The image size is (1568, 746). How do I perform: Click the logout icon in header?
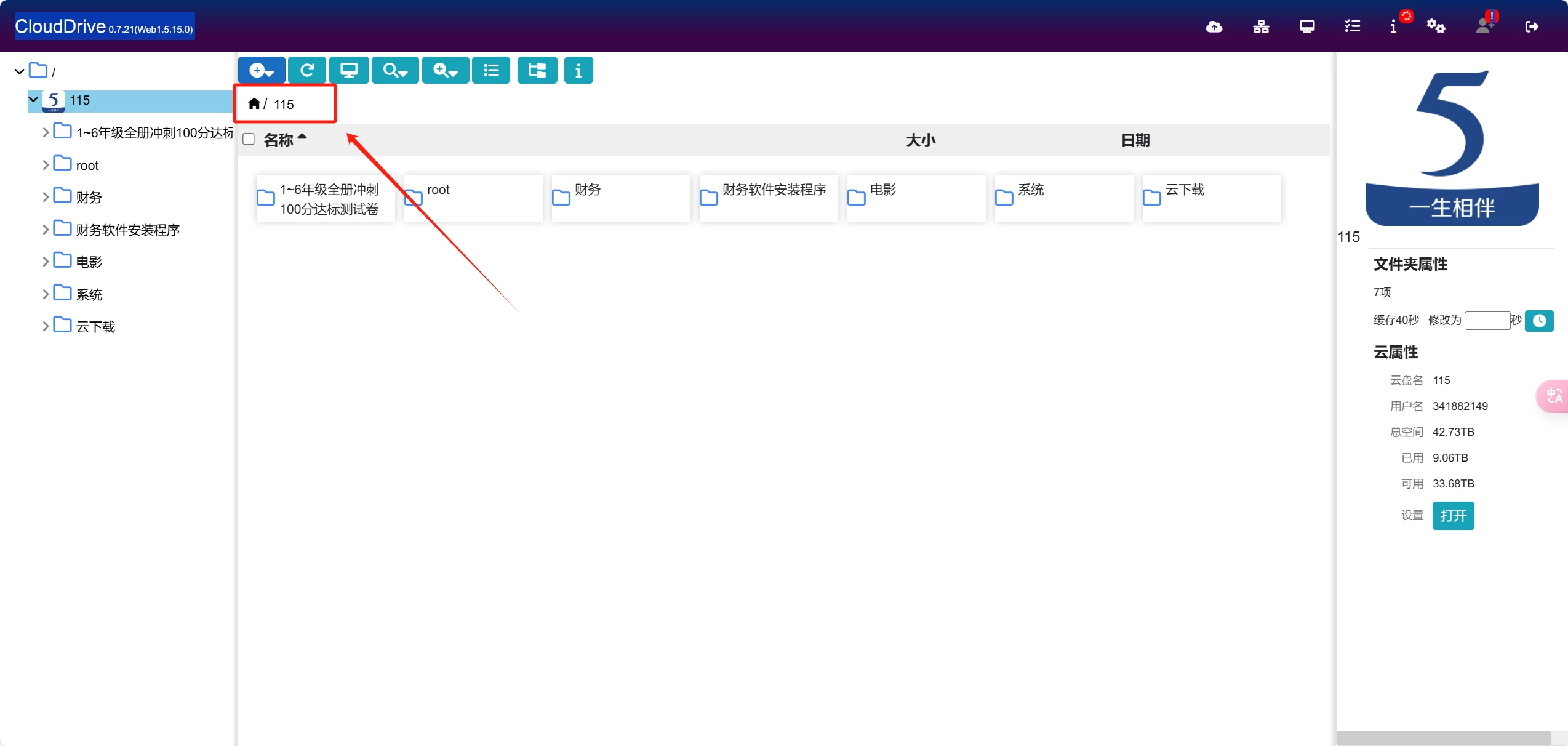(x=1532, y=26)
